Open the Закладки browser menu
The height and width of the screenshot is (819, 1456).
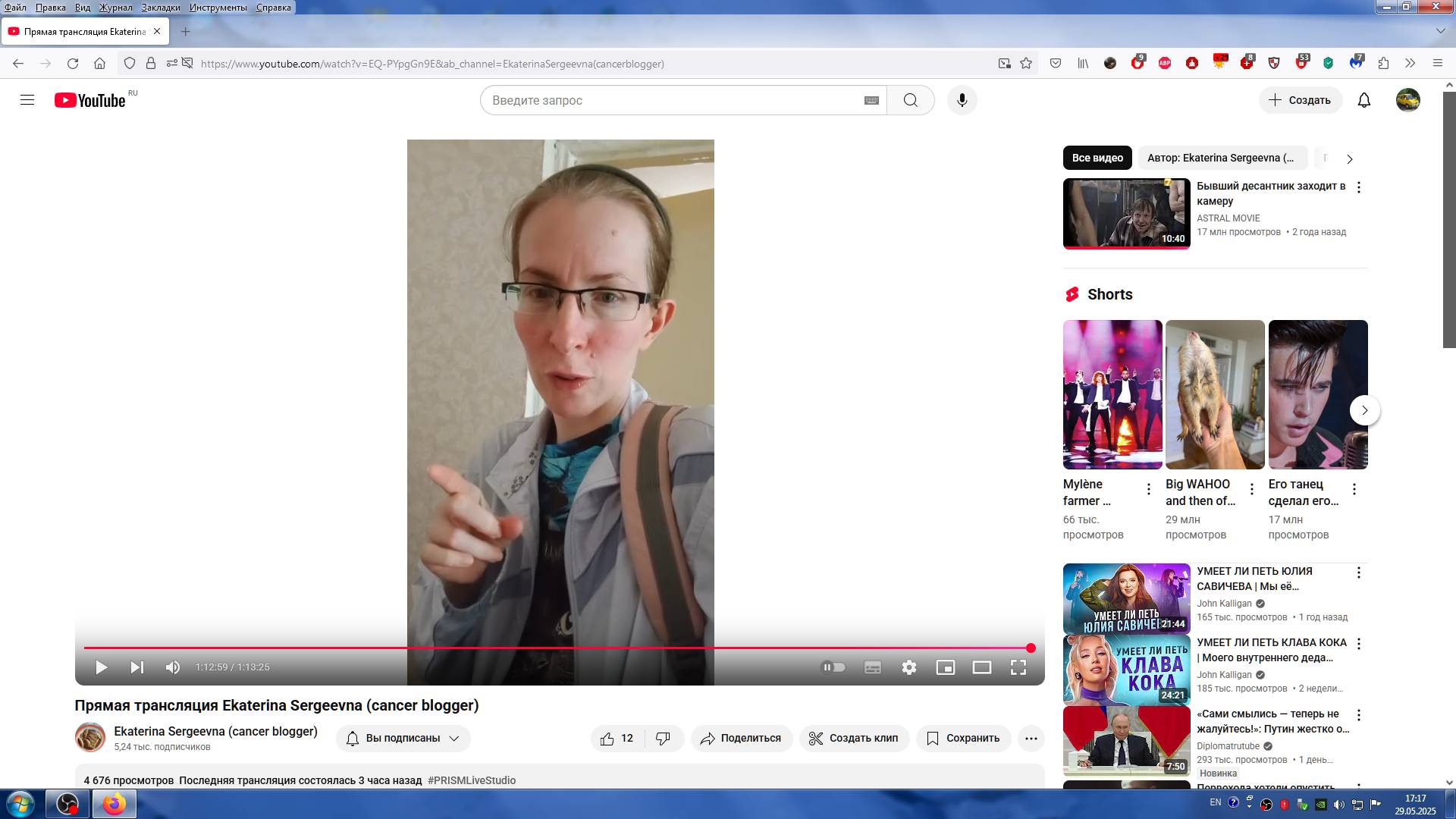click(160, 8)
